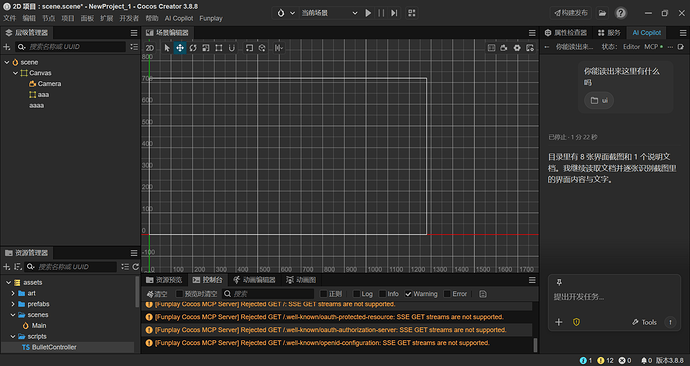Image resolution: width=690 pixels, height=366 pixels.
Task: Uncheck the Warning filter checkbox
Action: pyautogui.click(x=408, y=294)
